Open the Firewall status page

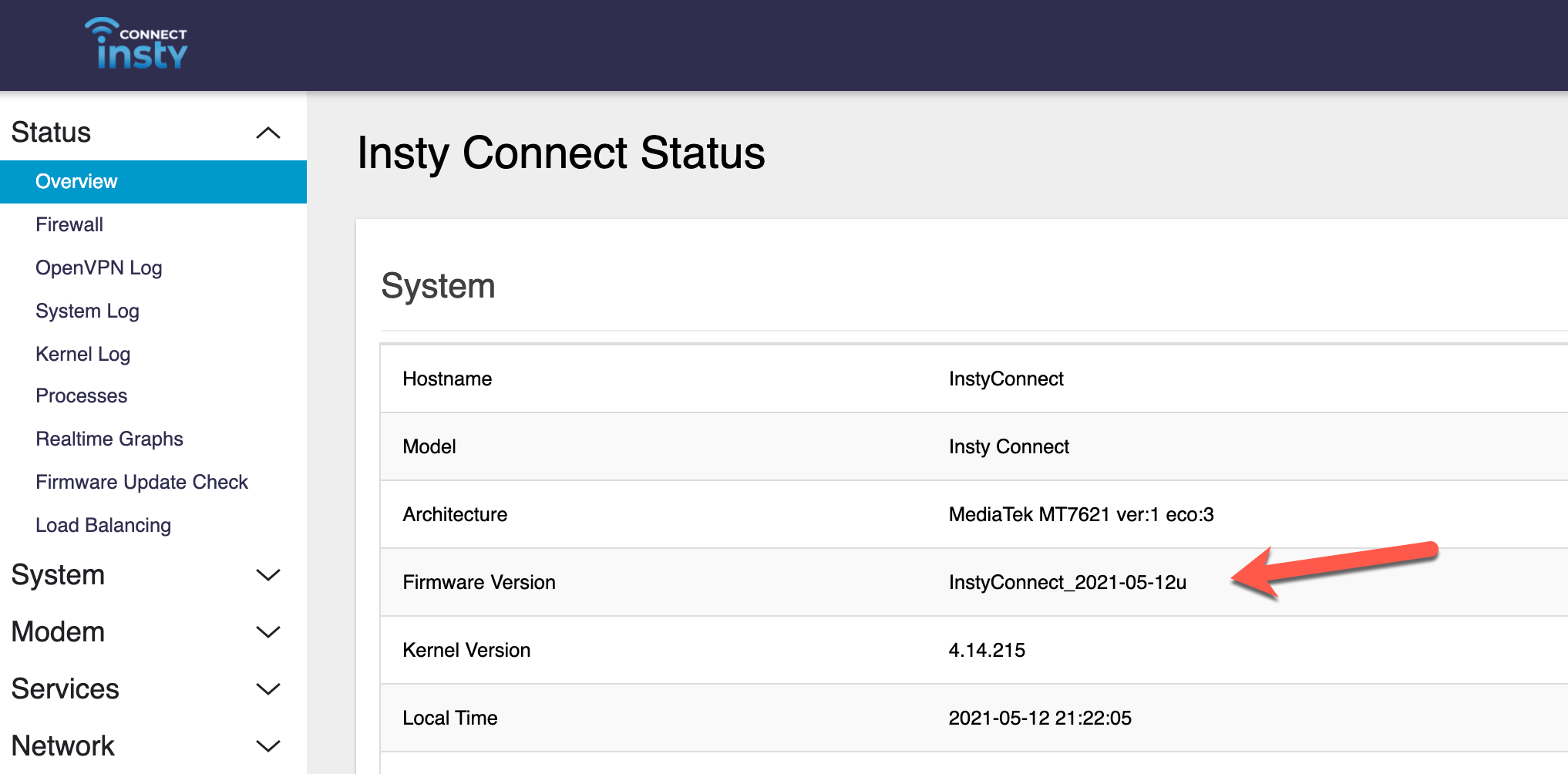click(x=69, y=225)
